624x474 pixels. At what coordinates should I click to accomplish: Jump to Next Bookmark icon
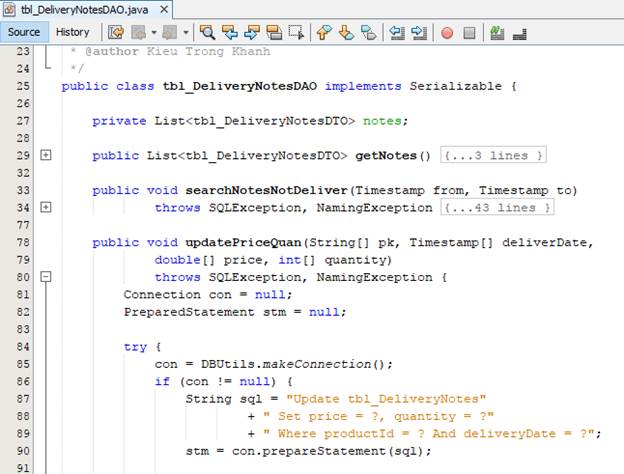point(346,32)
